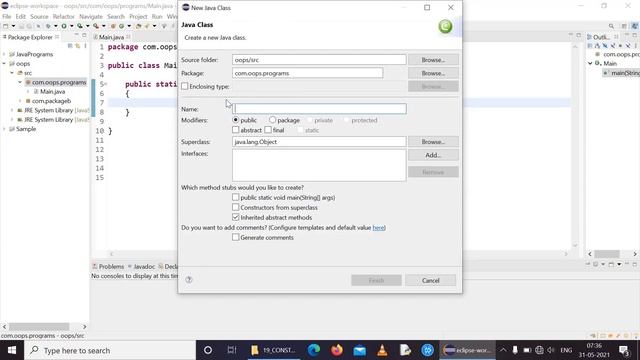Image resolution: width=640 pixels, height=360 pixels.
Task: Click the Hide Fields icon in Outline toolbar
Action: [605, 46]
